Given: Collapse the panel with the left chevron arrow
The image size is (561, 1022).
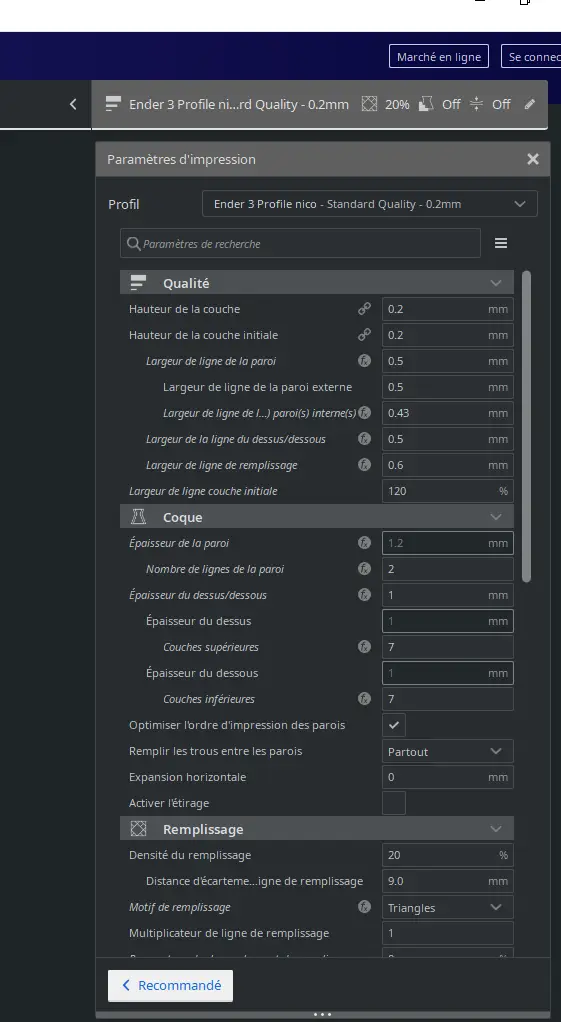Looking at the screenshot, I should tap(72, 104).
